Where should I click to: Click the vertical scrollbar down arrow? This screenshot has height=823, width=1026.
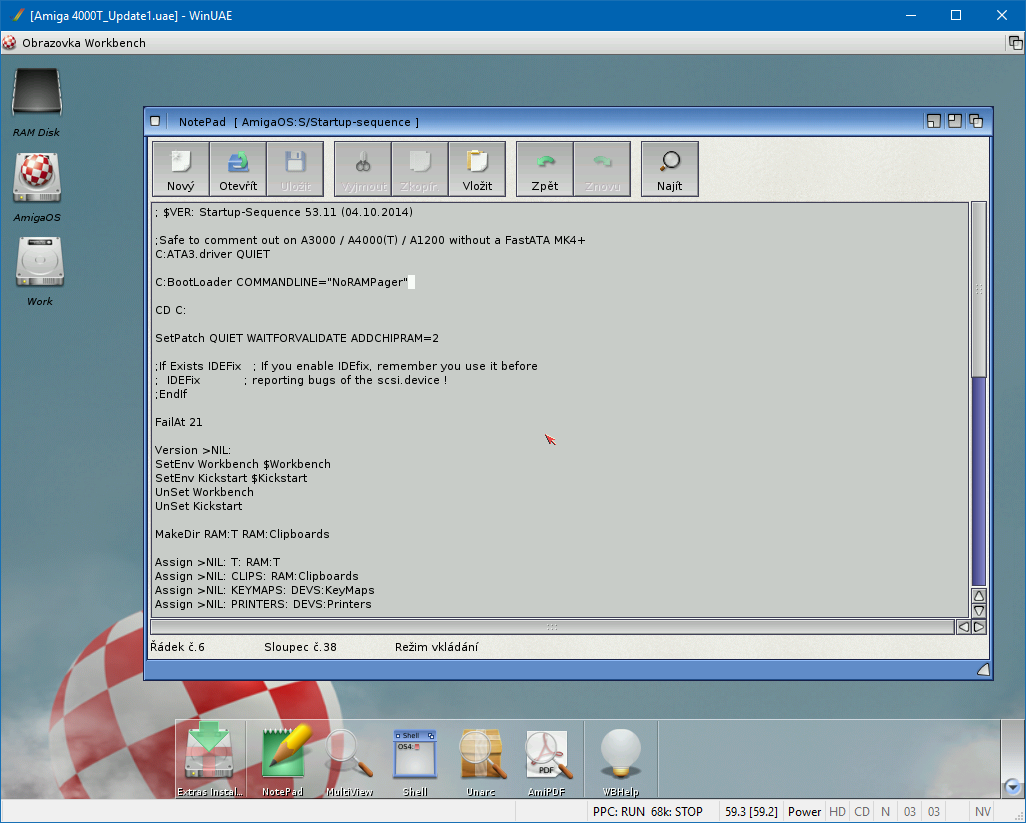979,610
